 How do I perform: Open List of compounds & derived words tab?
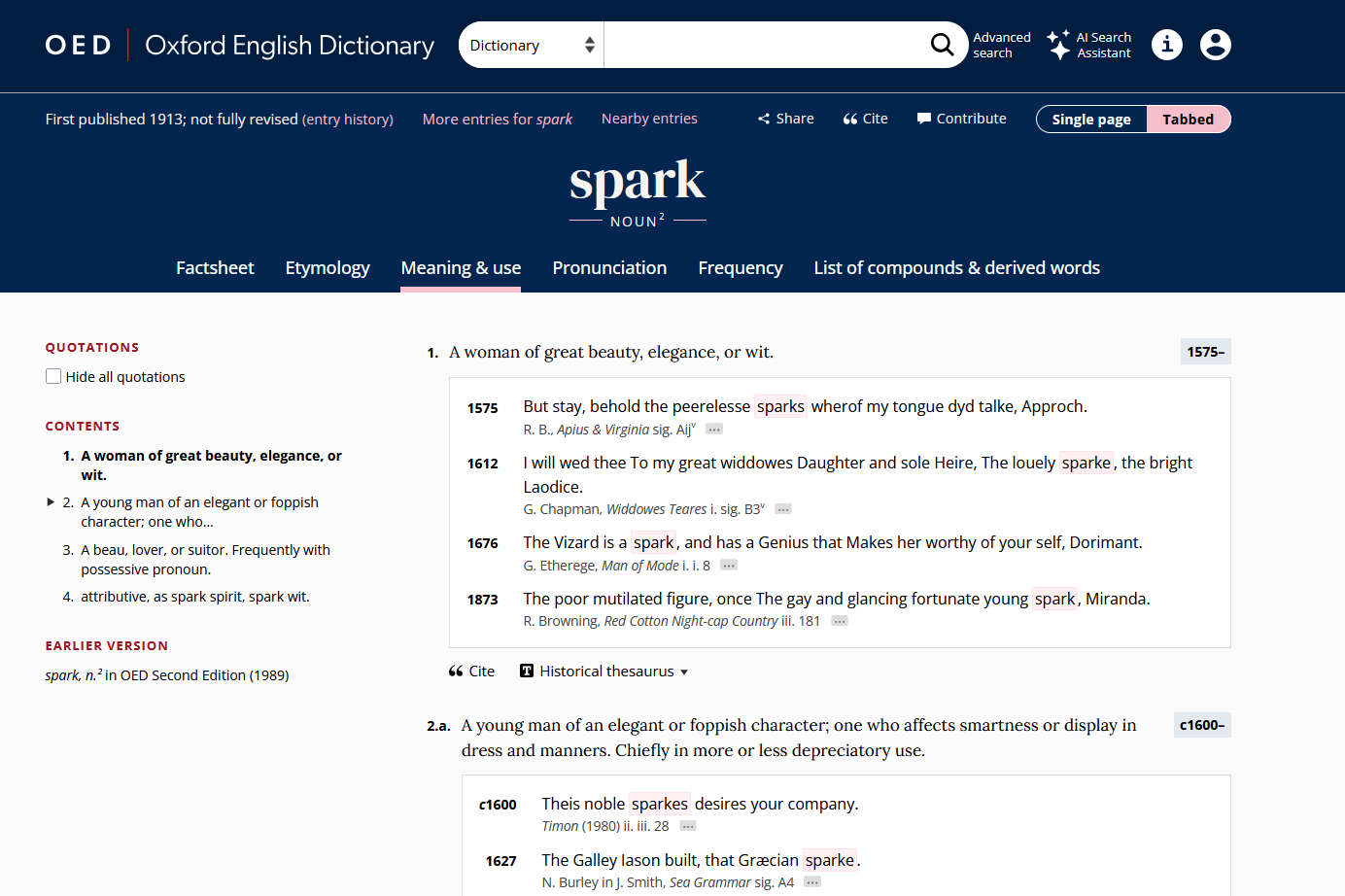point(957,268)
